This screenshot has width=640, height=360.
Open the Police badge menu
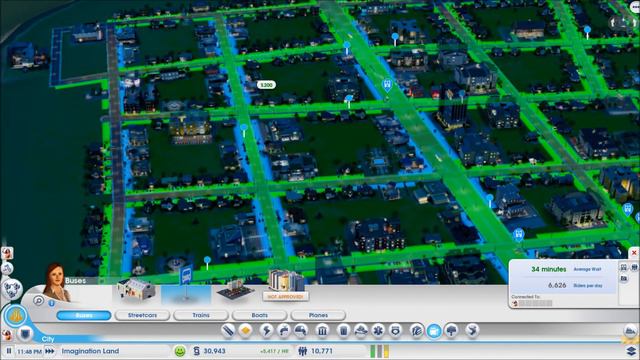click(396, 330)
